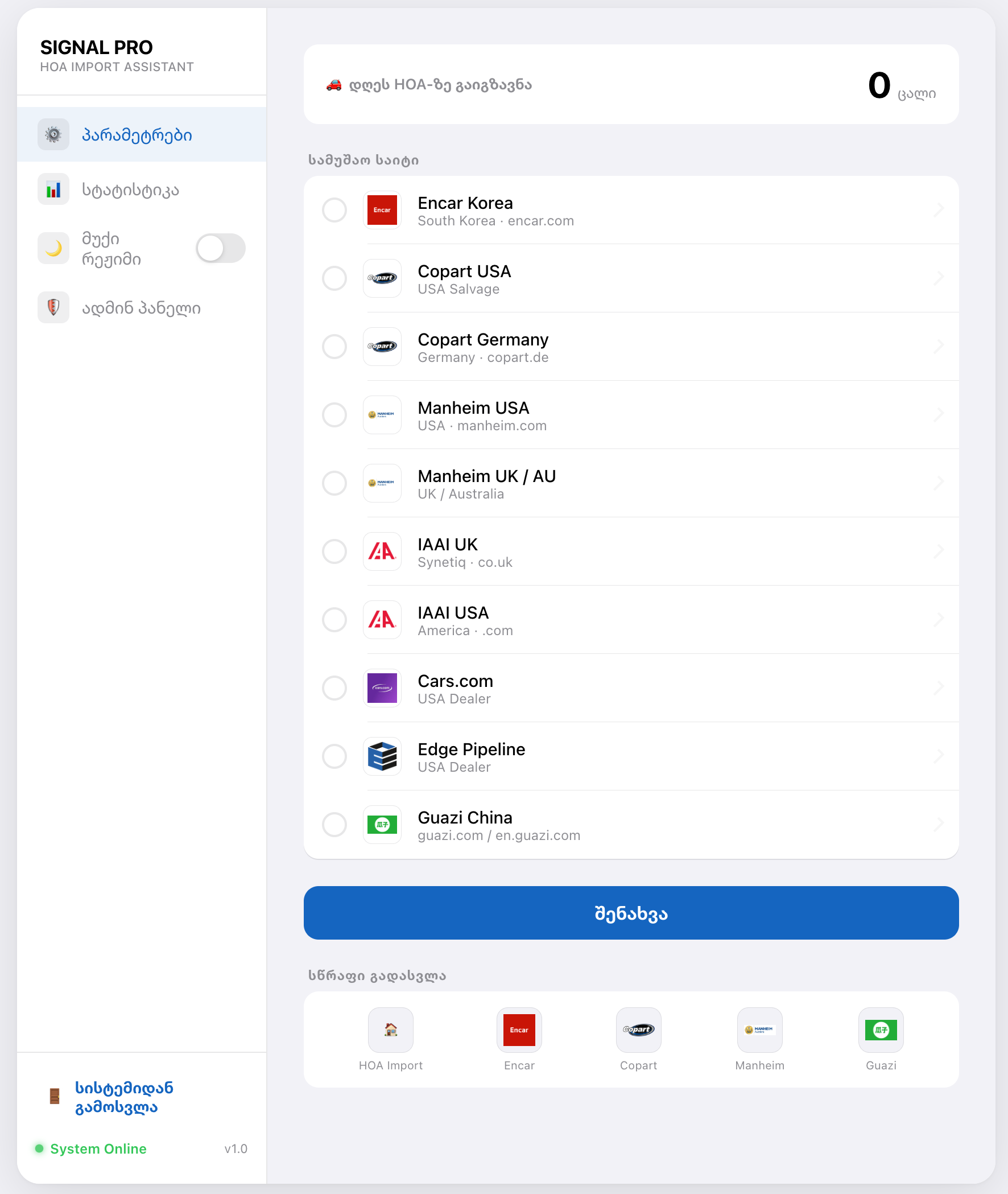Image resolution: width=1008 pixels, height=1194 pixels.
Task: Expand the Guazi China row chevron
Action: click(939, 824)
